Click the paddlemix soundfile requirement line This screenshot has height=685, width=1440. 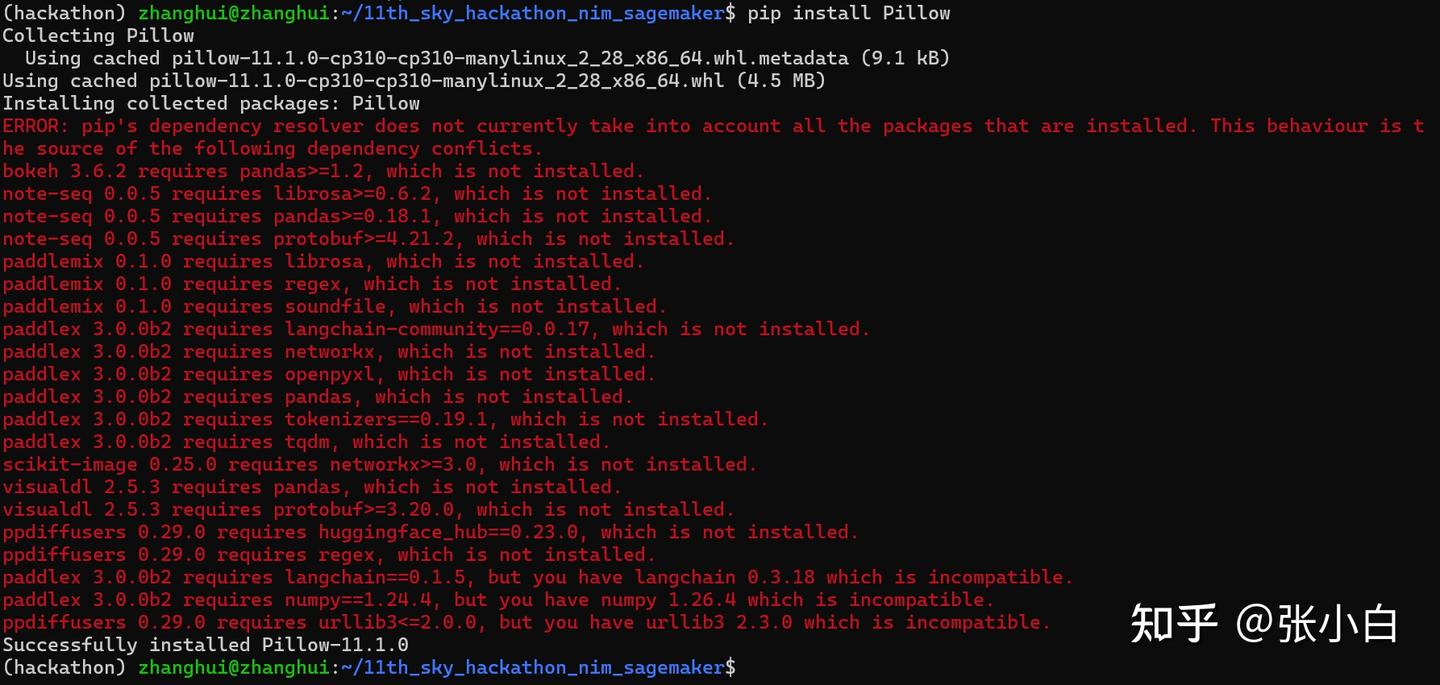334,307
